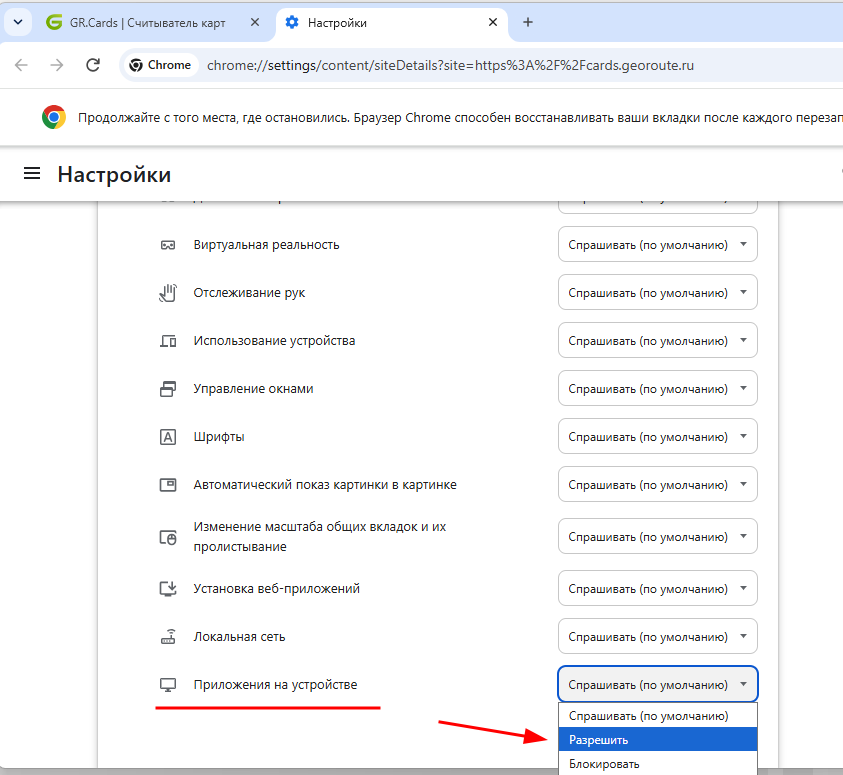The image size is (843, 775).
Task: Click the Приложения на устройстве monitor icon
Action: [x=168, y=685]
